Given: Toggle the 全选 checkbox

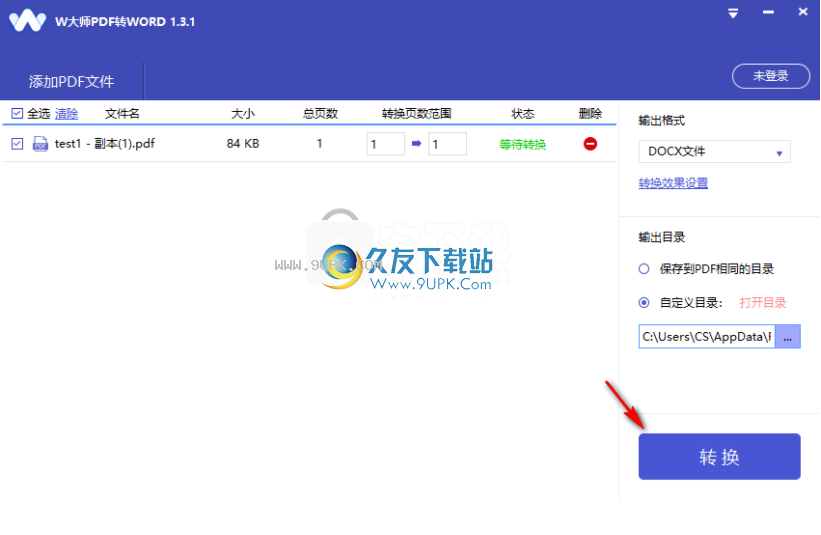Looking at the screenshot, I should click(17, 114).
